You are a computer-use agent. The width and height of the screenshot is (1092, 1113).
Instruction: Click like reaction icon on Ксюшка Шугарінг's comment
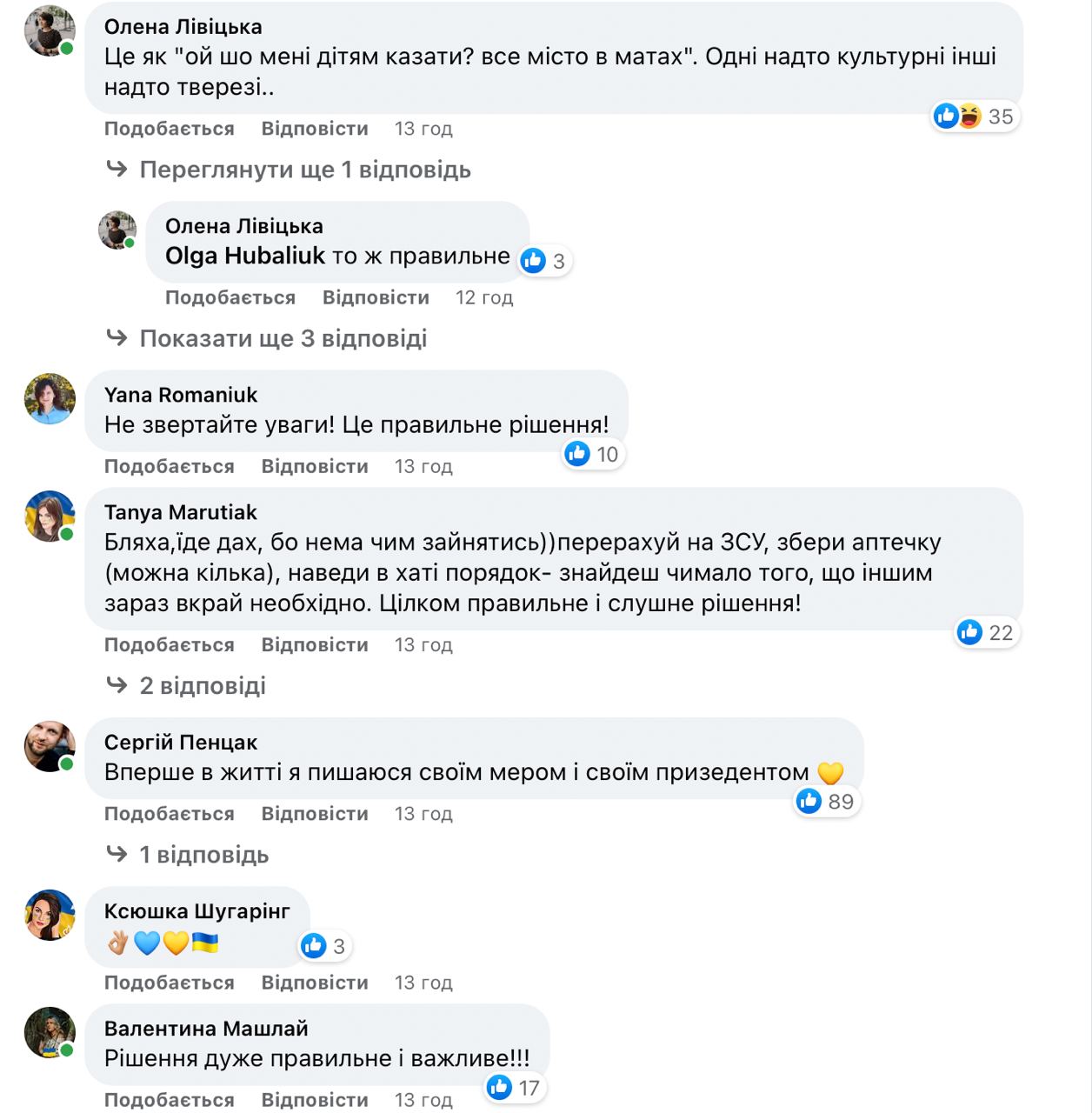(313, 945)
